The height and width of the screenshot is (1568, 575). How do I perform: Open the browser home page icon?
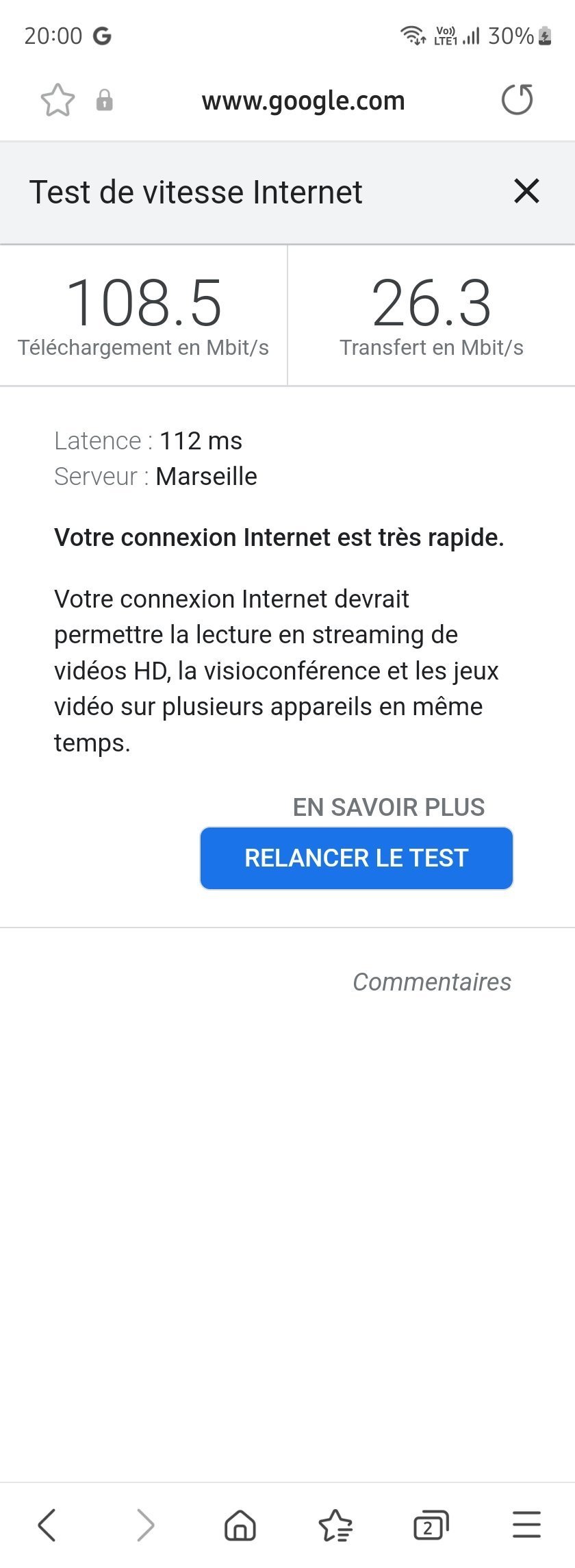[240, 1525]
